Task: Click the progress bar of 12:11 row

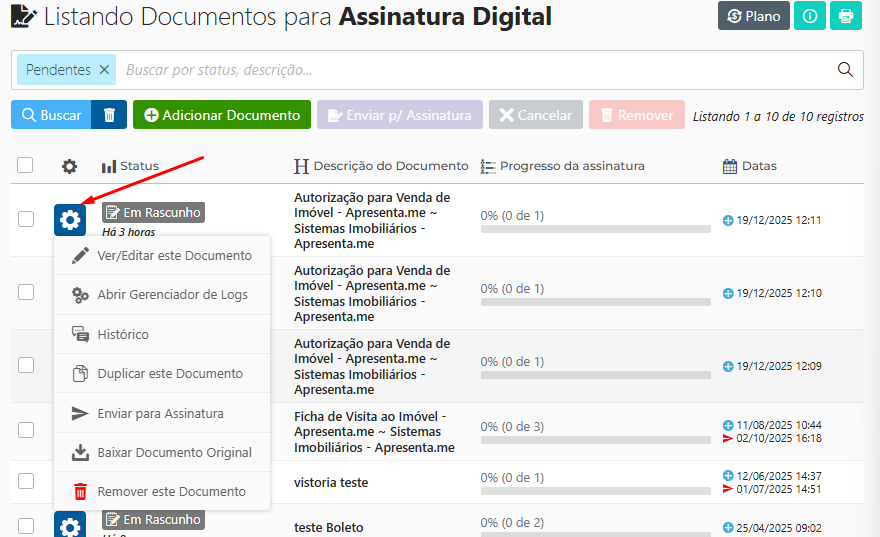Action: point(595,229)
